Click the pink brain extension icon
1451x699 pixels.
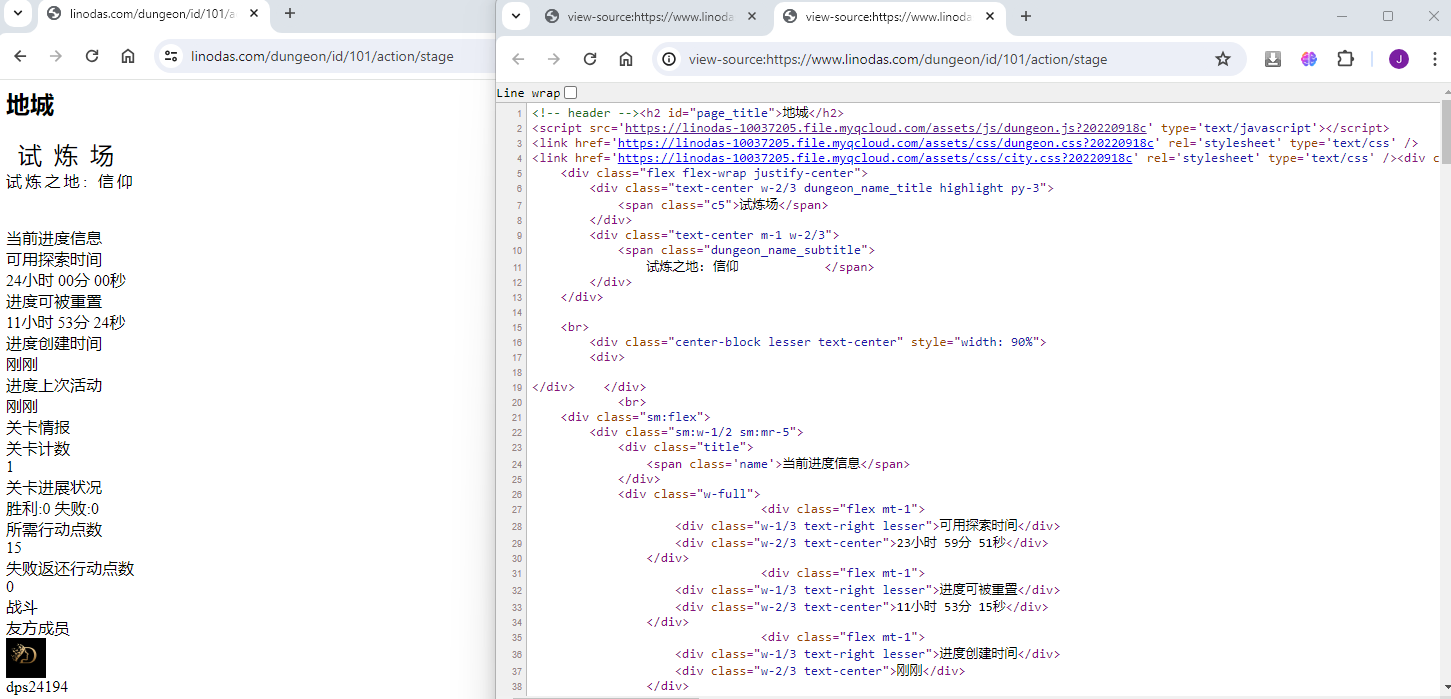click(1309, 59)
